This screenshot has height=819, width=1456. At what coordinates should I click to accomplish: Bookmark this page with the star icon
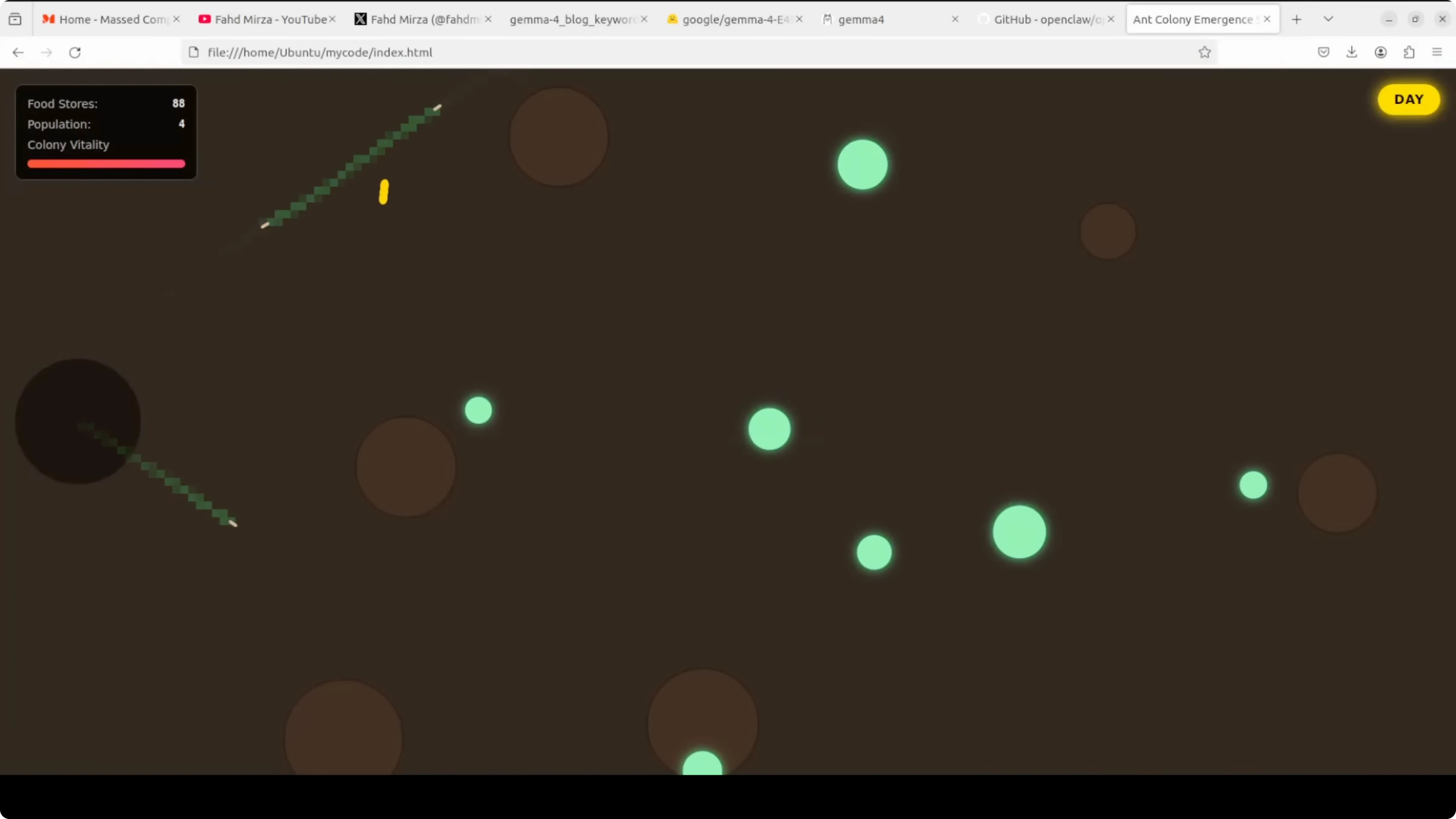[1204, 53]
